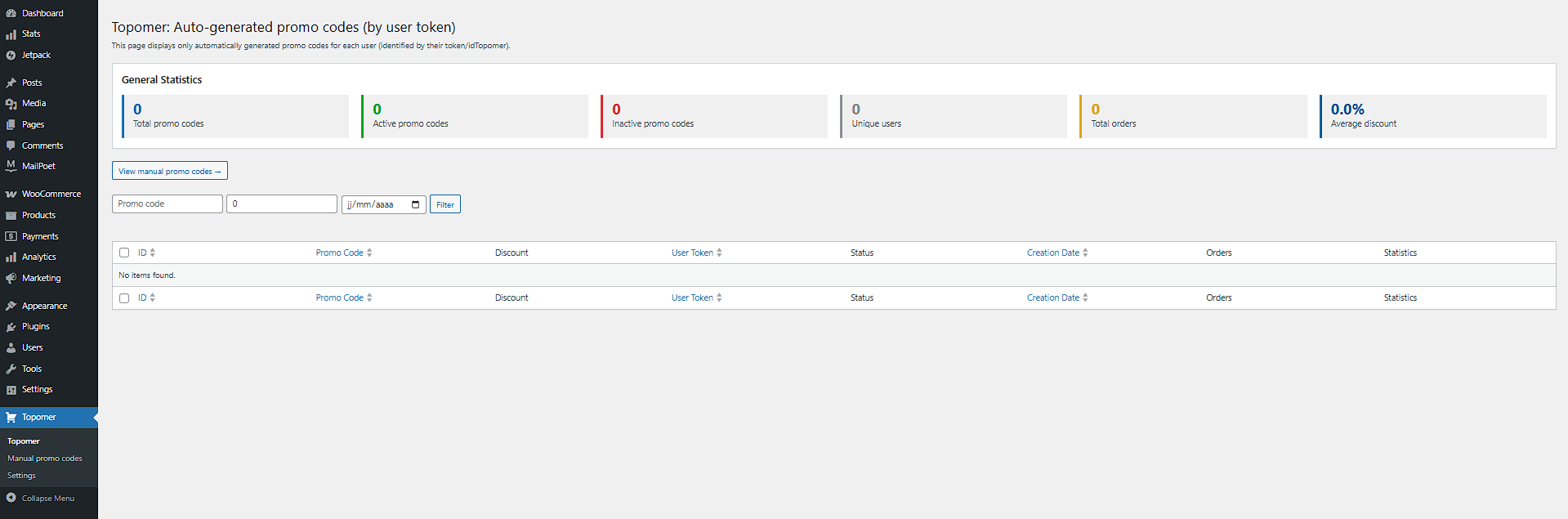The image size is (1568, 519).
Task: Click the Appearance brush icon
Action: (11, 306)
